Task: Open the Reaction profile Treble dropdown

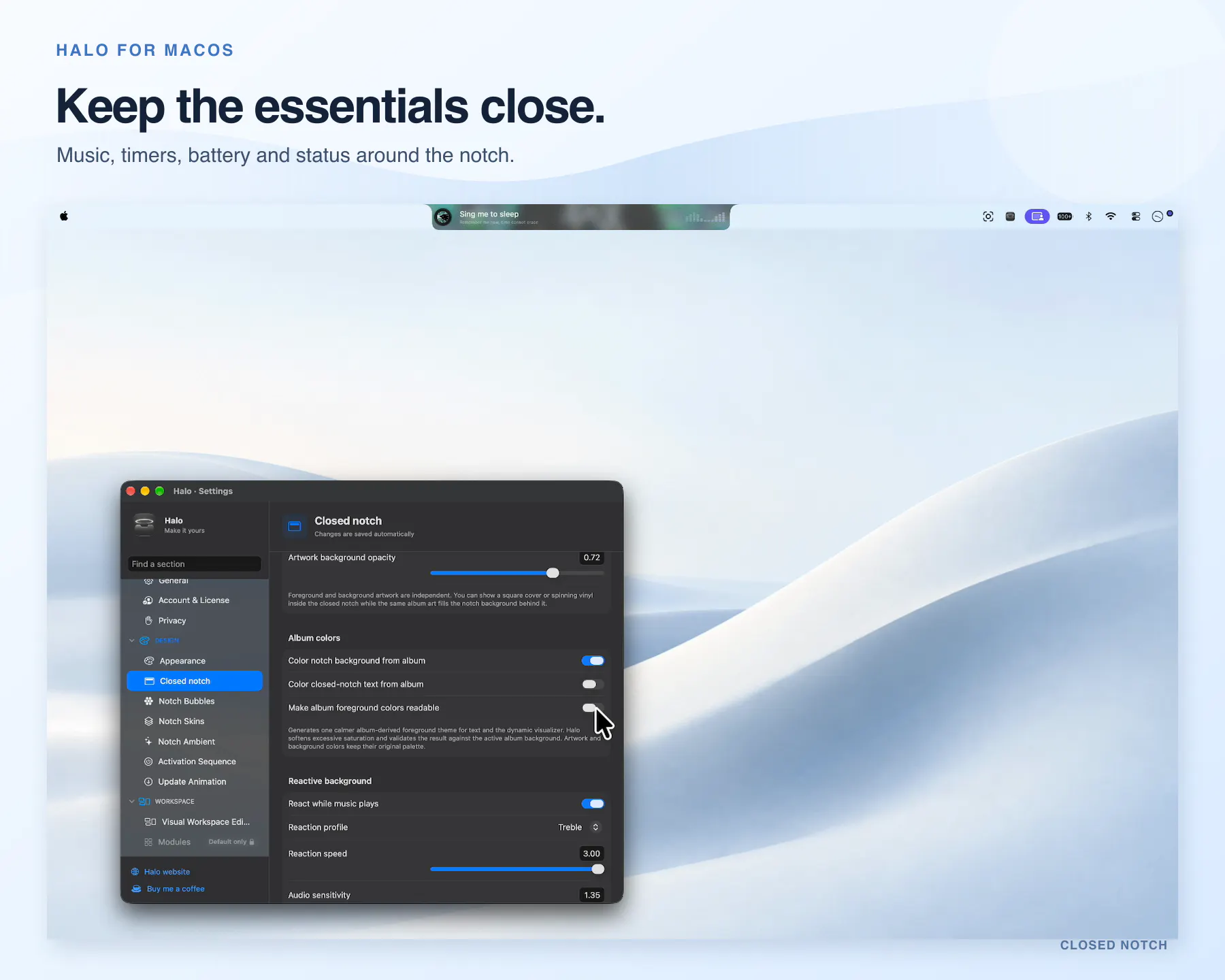Action: point(579,828)
